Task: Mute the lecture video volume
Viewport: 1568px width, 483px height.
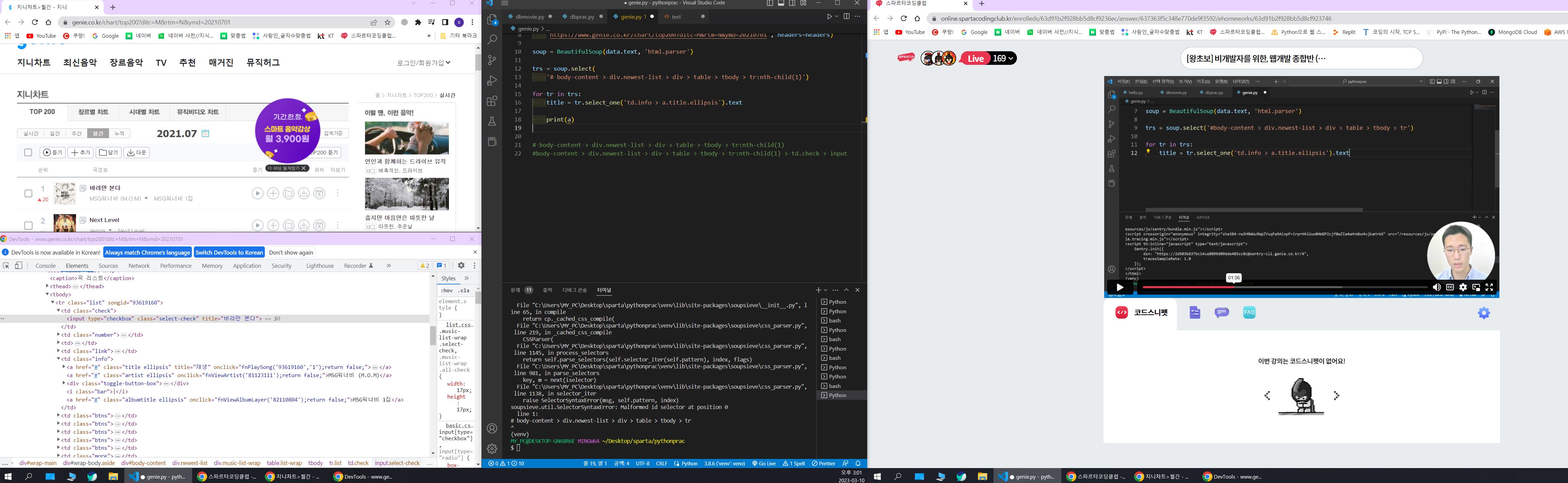Action: click(x=1437, y=287)
